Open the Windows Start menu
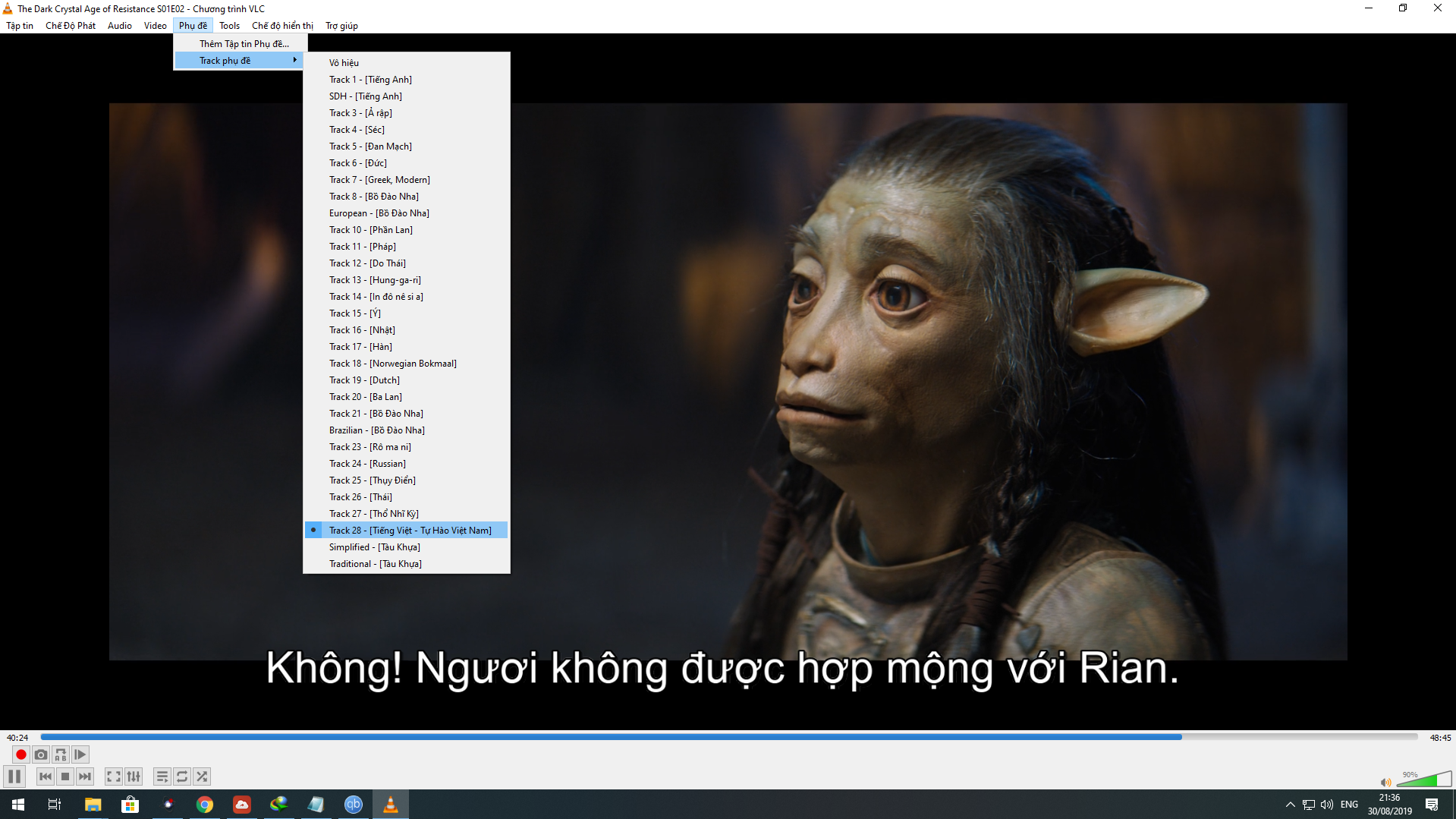This screenshot has width=1456, height=819. pyautogui.click(x=18, y=805)
